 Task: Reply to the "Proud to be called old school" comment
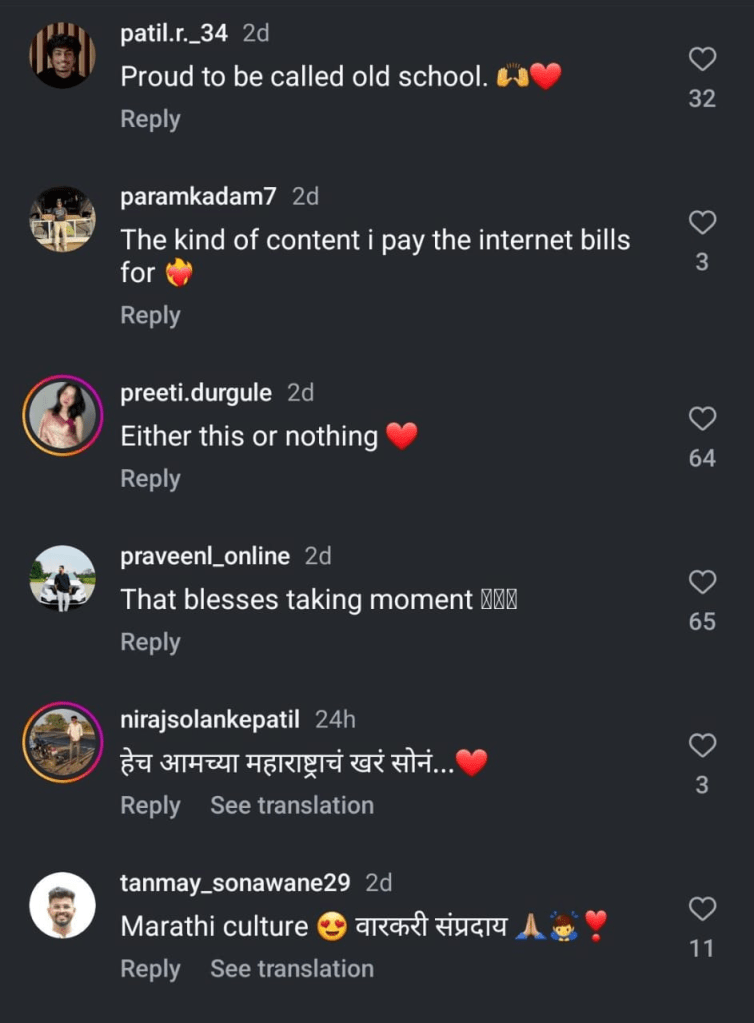point(150,119)
